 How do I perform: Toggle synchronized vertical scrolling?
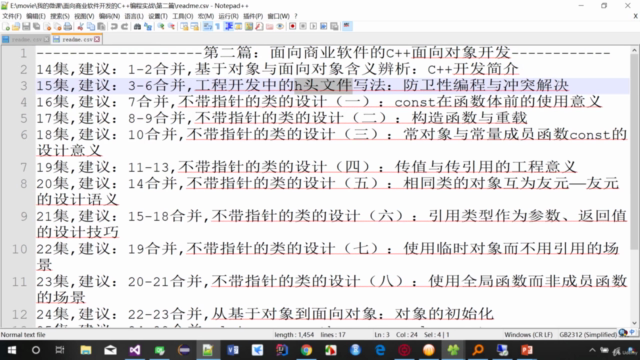[185, 27]
